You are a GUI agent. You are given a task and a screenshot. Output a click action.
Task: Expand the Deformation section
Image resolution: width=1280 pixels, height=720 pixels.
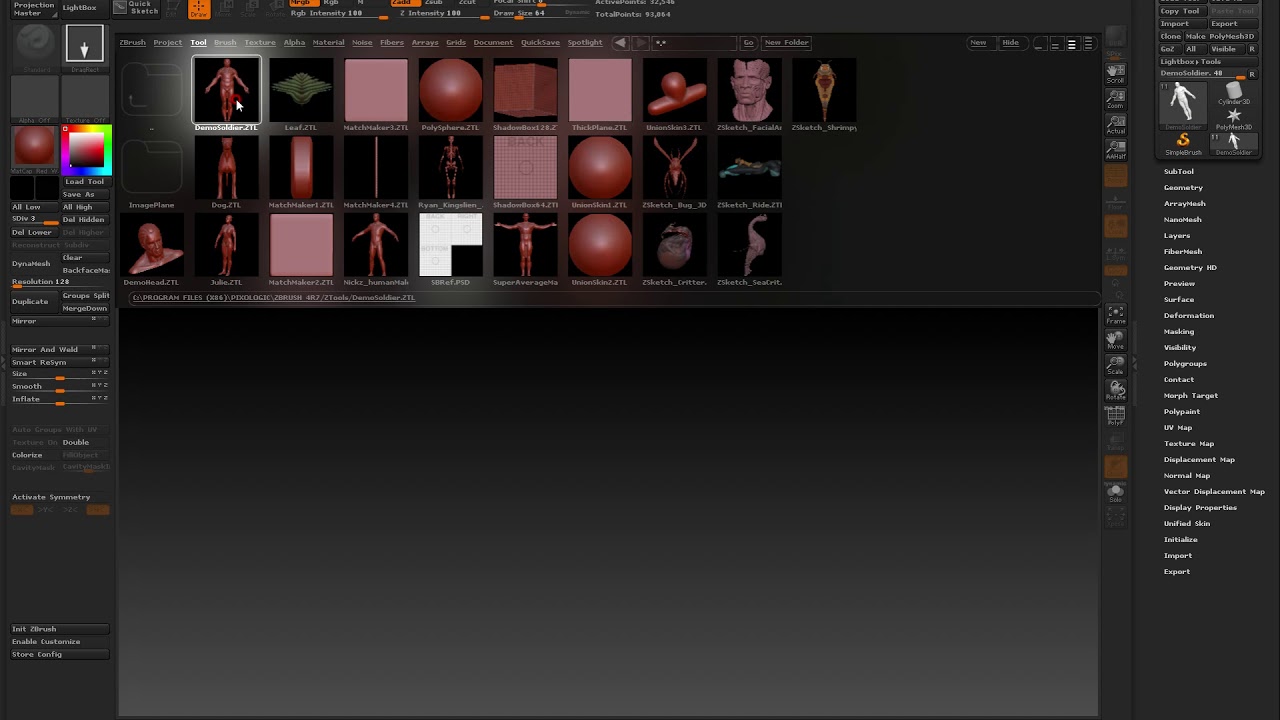[1188, 315]
